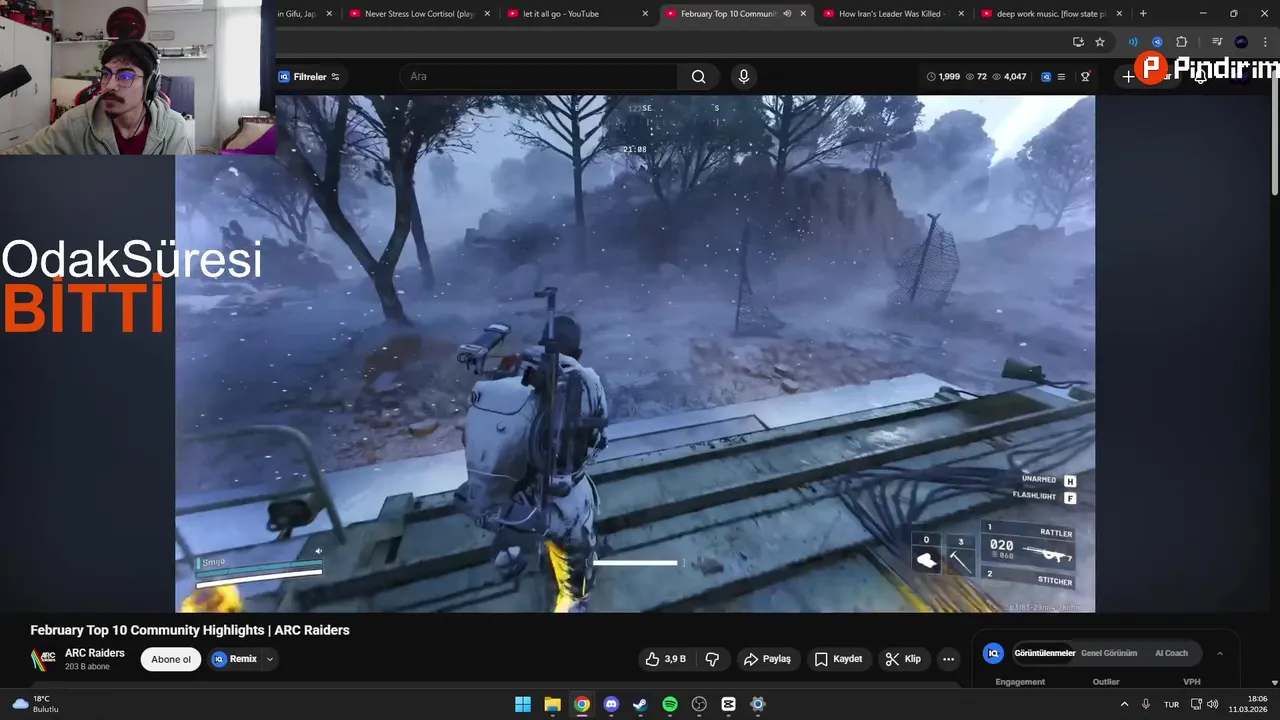
Task: Click inside the Ara search field
Action: 540,77
